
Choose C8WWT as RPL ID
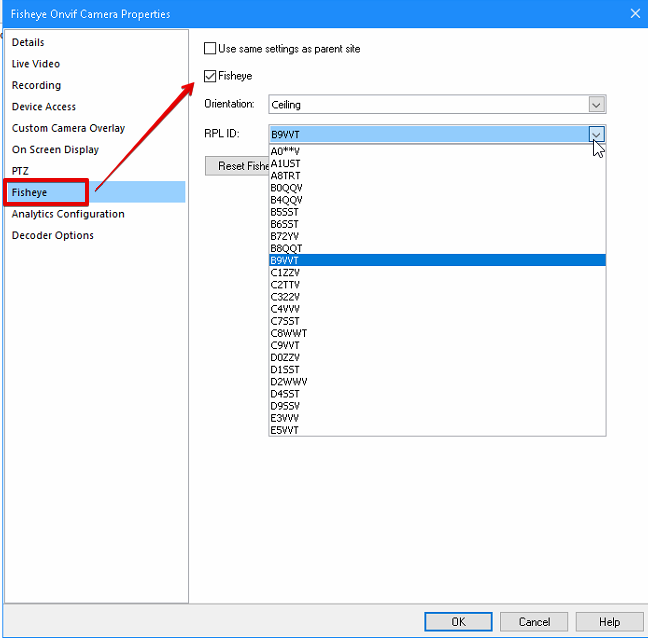click(x=437, y=333)
